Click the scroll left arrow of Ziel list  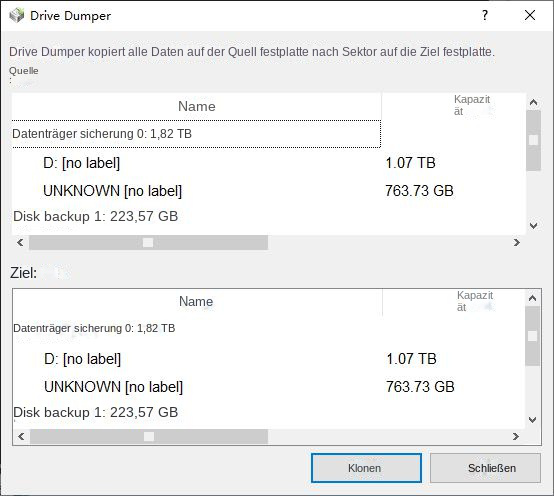point(22,437)
